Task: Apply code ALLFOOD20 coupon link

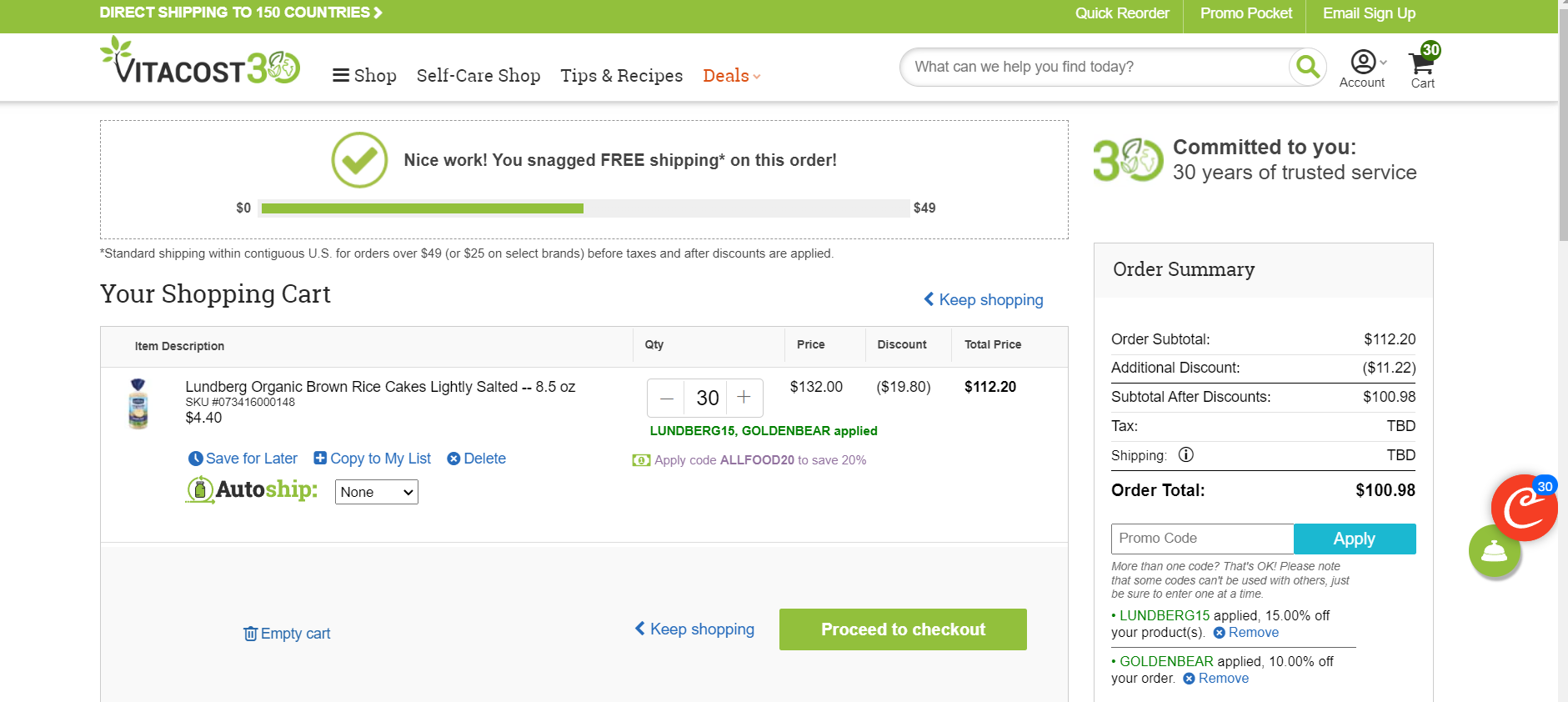Action: [x=749, y=460]
